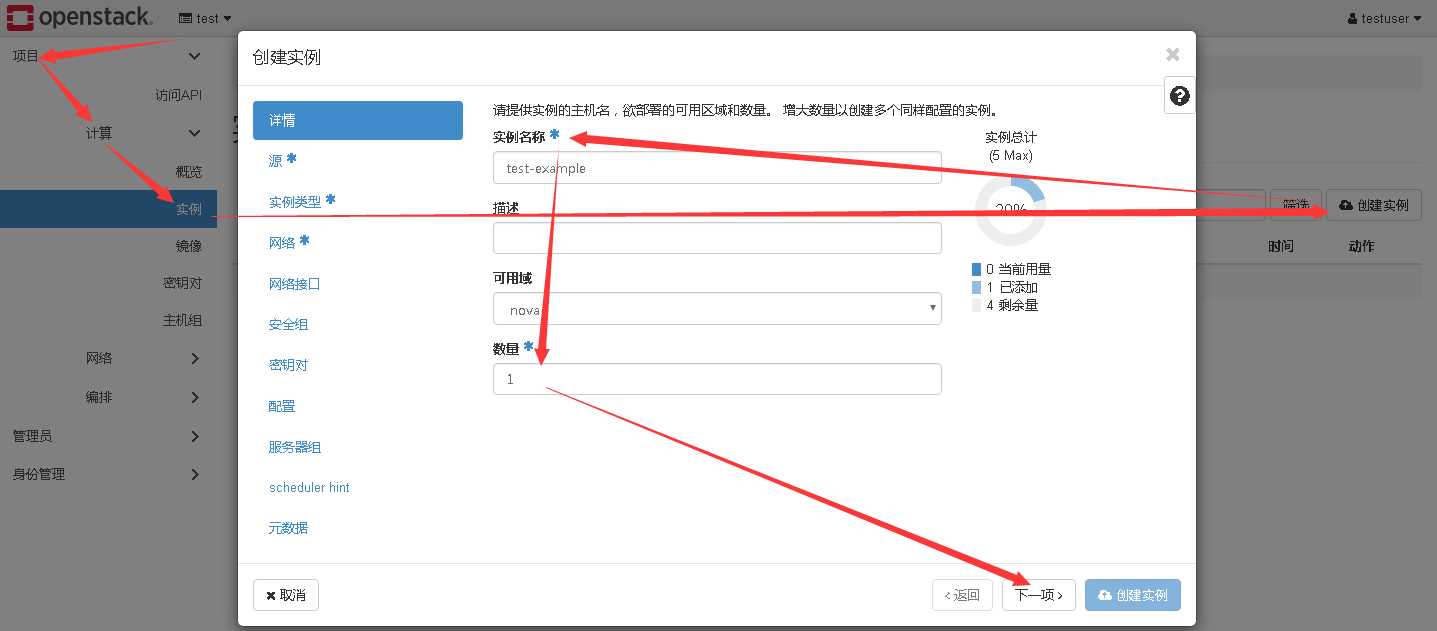Cancel the wizard with the 取消 button
This screenshot has width=1437, height=631.
click(x=285, y=594)
